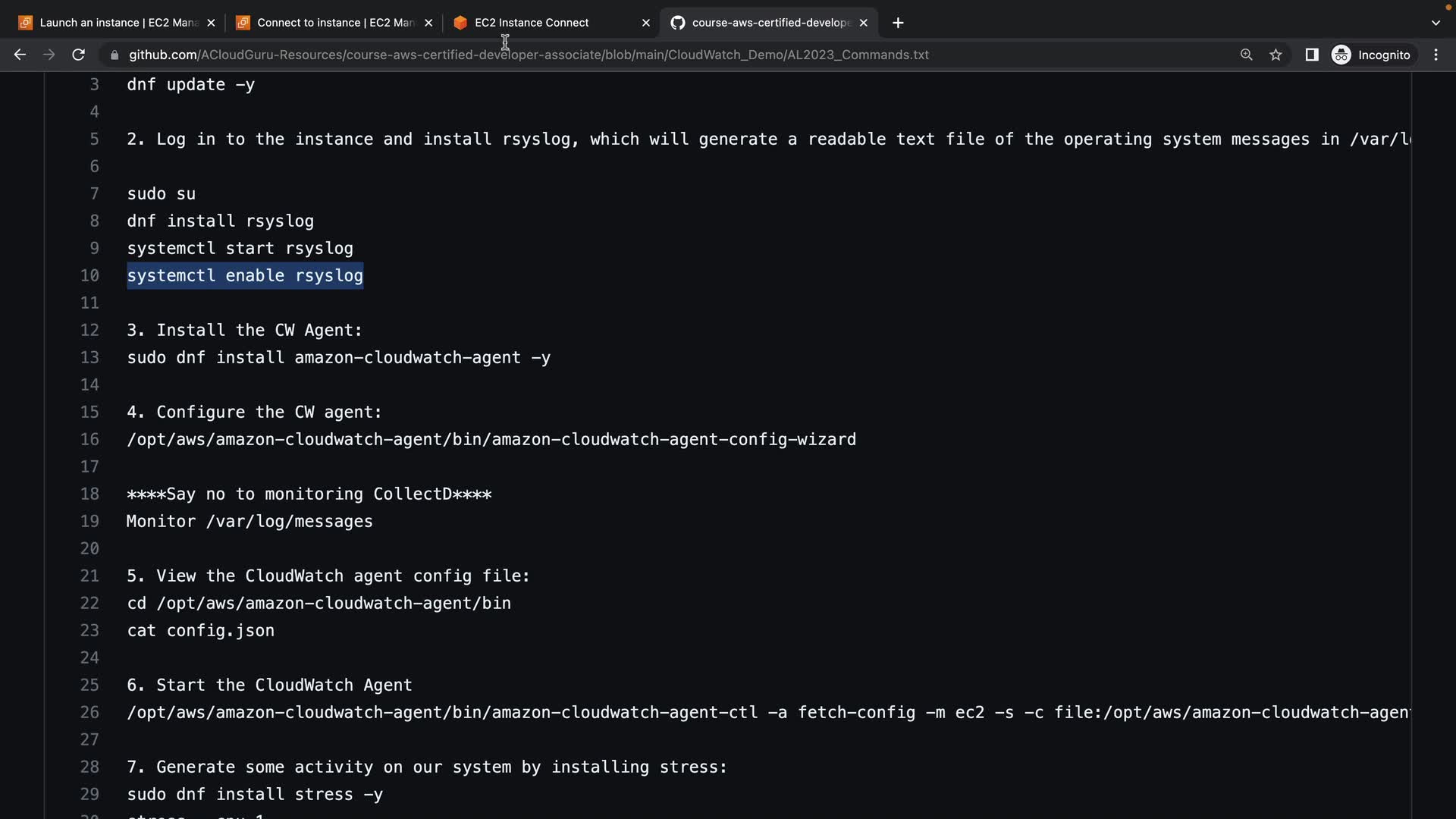
Task: Reload the current page
Action: click(78, 55)
